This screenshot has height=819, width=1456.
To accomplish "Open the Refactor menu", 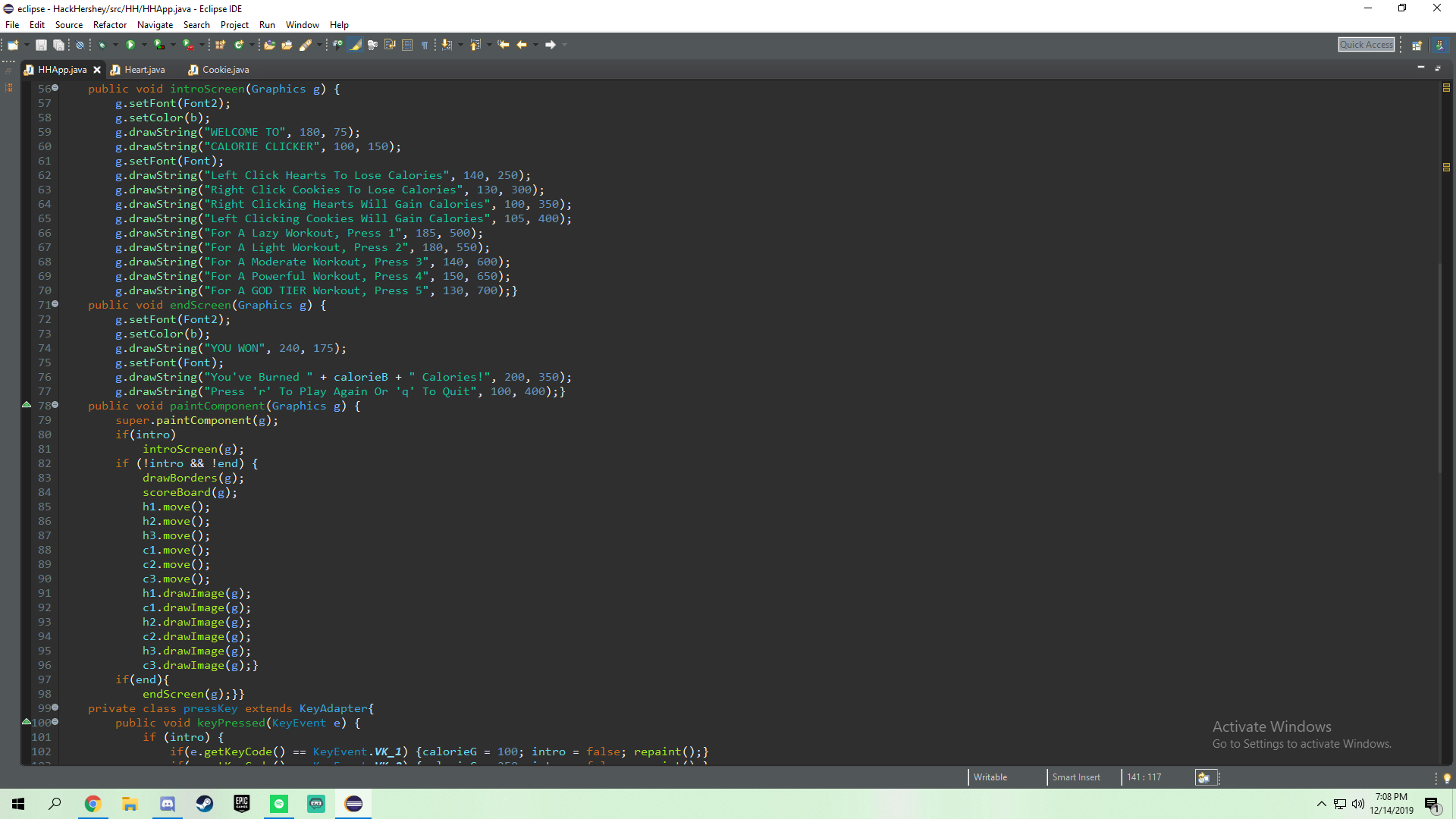I will [109, 25].
